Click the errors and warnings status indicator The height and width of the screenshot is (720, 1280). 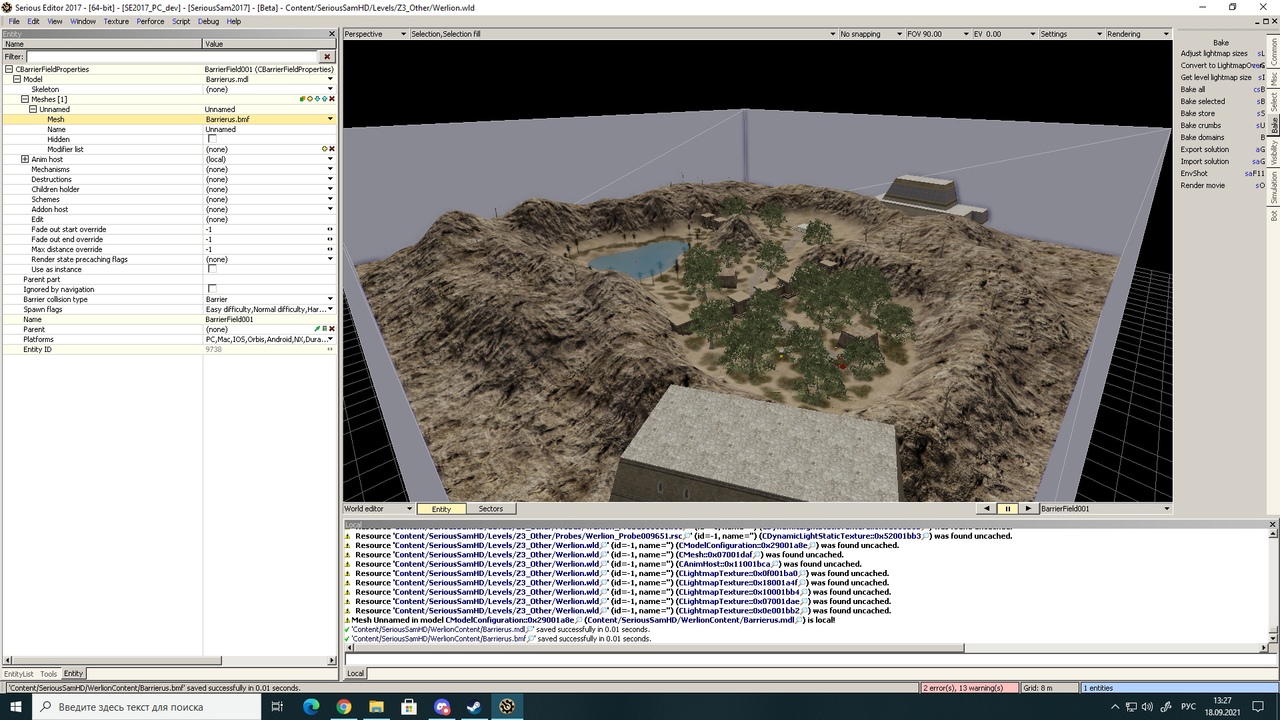click(x=968, y=688)
